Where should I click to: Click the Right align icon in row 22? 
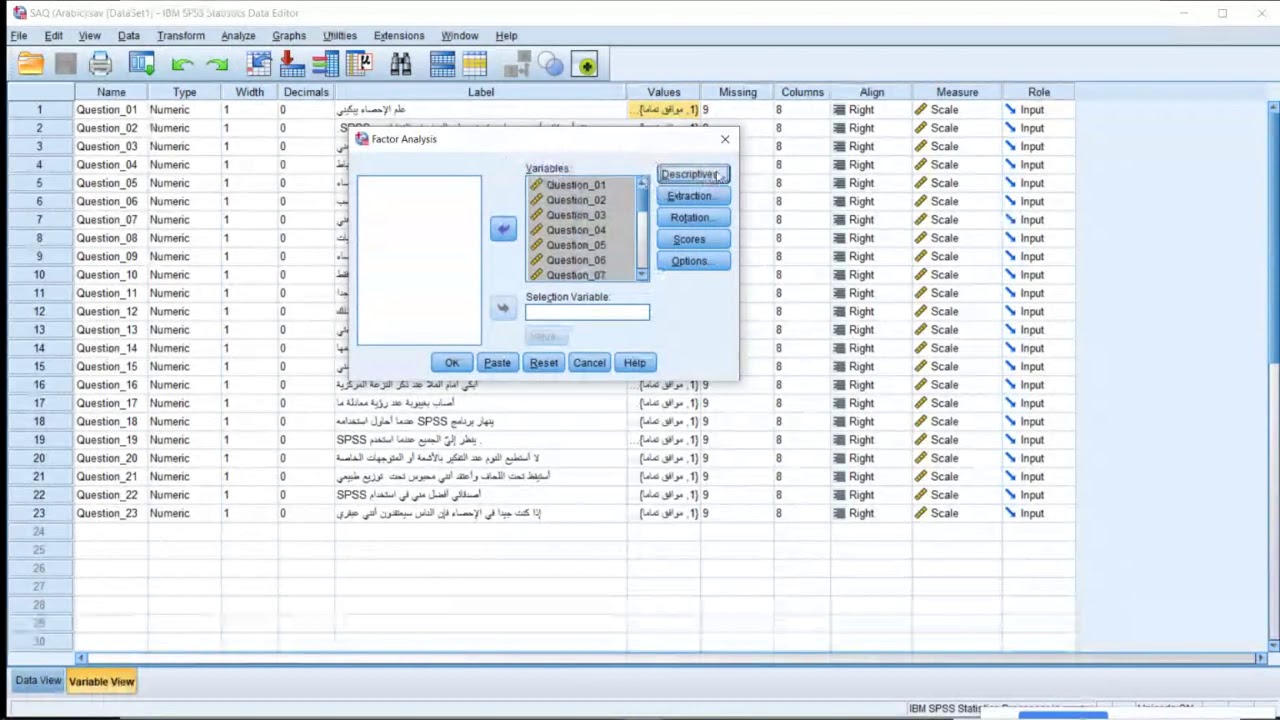839,495
